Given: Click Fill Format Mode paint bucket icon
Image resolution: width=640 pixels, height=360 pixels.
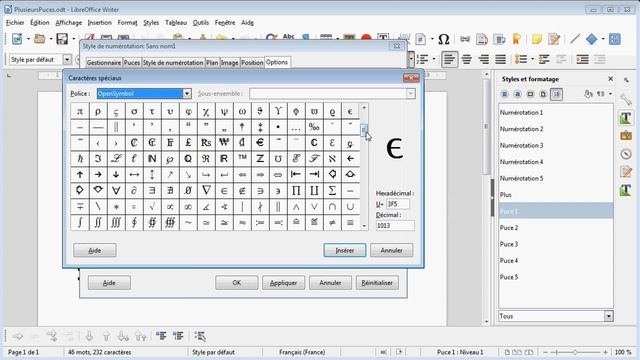Looking at the screenshot, I should tap(588, 94).
